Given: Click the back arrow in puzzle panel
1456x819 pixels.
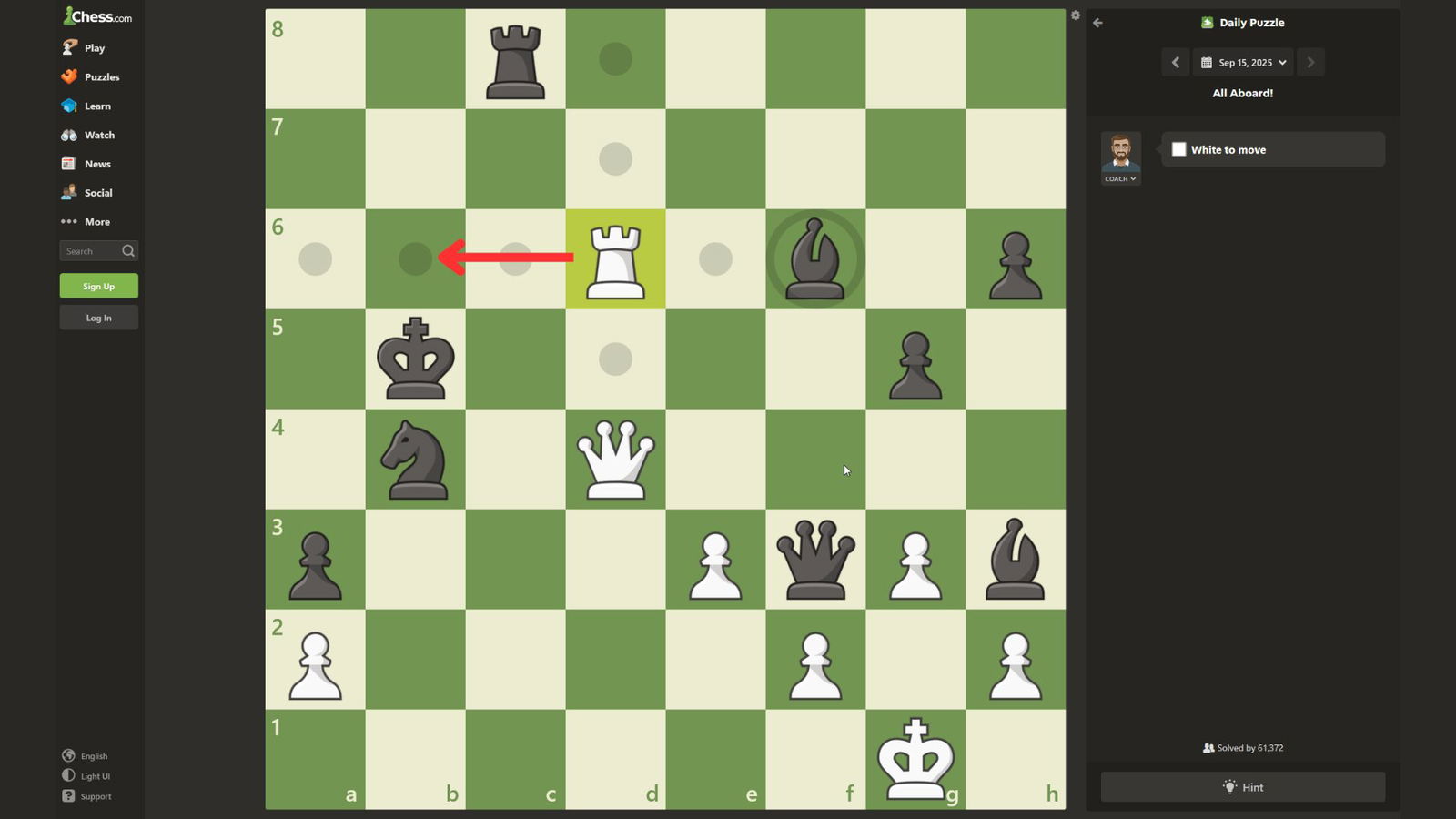Looking at the screenshot, I should click(1097, 23).
